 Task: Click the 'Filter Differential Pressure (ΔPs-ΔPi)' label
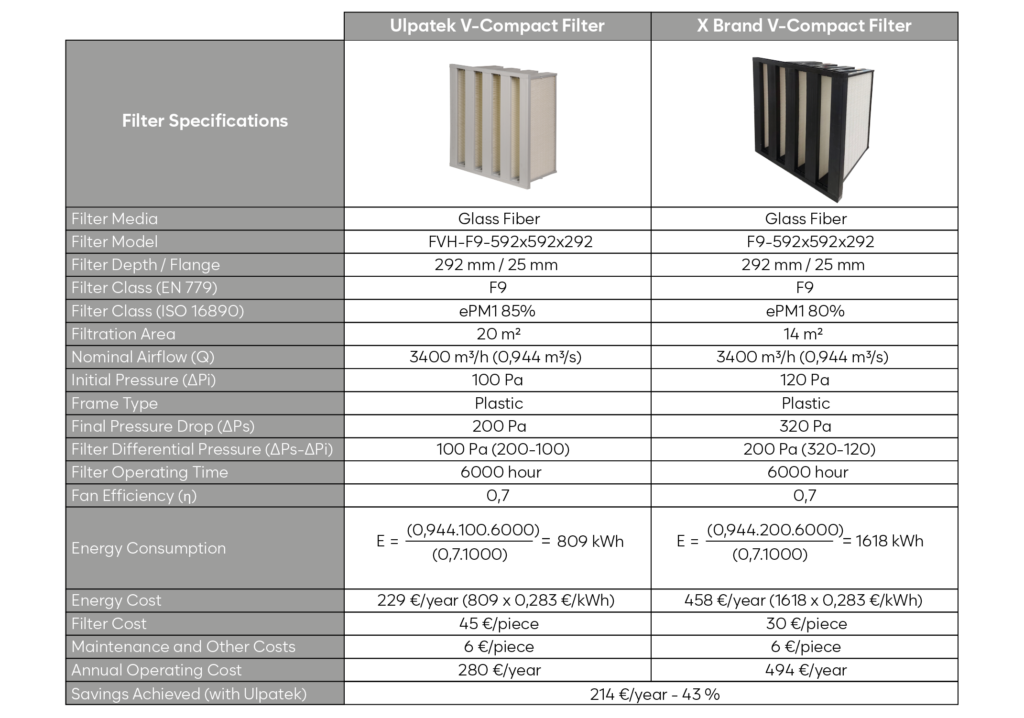[202, 449]
